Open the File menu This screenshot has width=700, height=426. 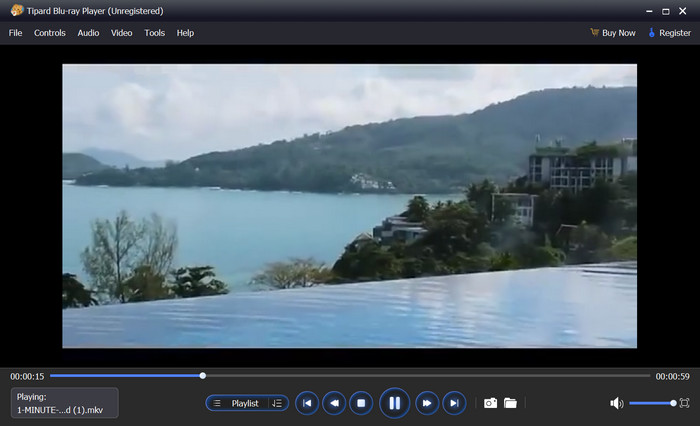click(x=15, y=33)
